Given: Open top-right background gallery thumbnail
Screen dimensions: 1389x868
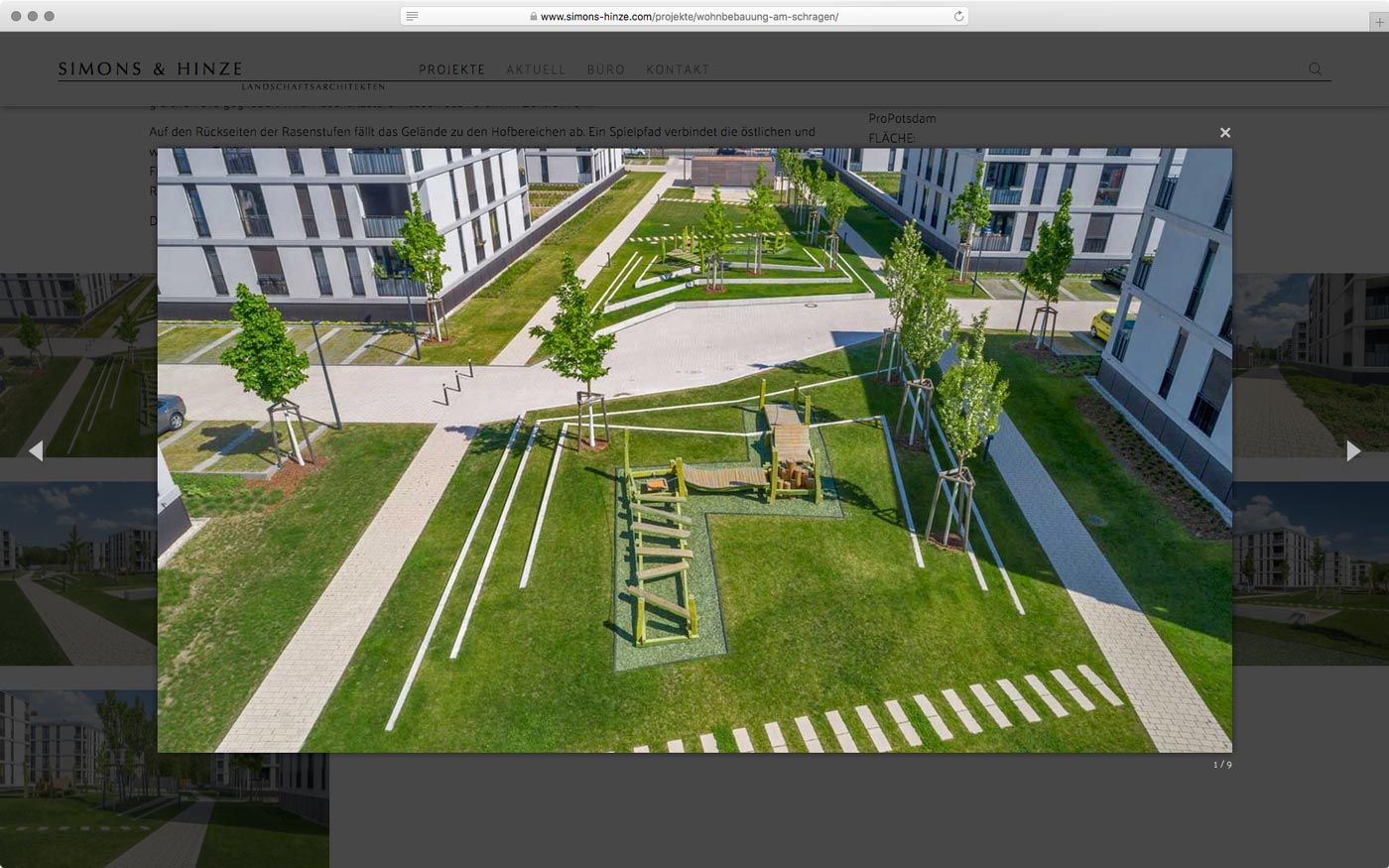Looking at the screenshot, I should point(1311,365).
